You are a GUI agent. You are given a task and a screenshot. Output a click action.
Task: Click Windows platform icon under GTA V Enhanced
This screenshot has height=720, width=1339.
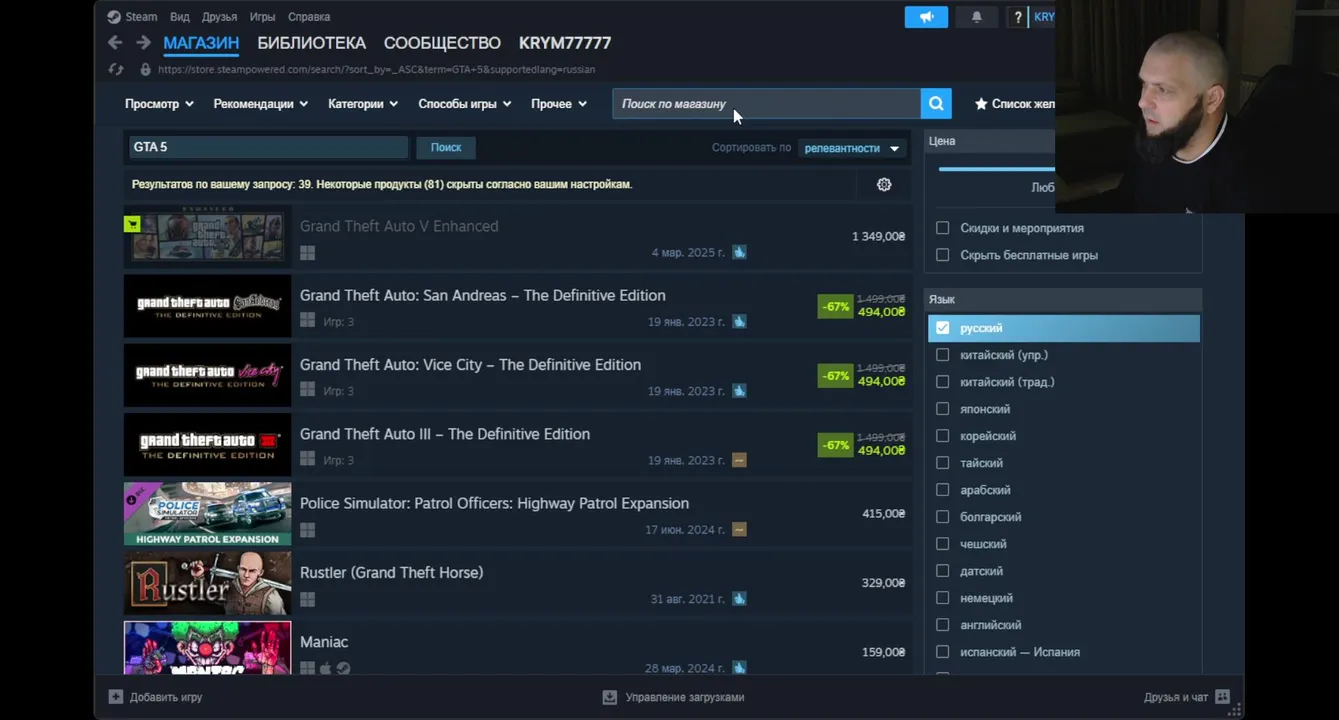tap(308, 253)
